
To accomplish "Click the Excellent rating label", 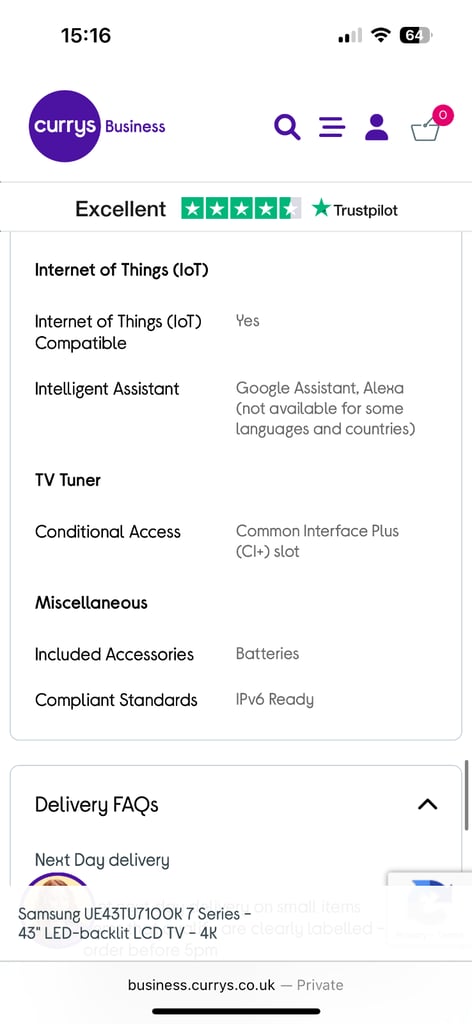I will 121,209.
